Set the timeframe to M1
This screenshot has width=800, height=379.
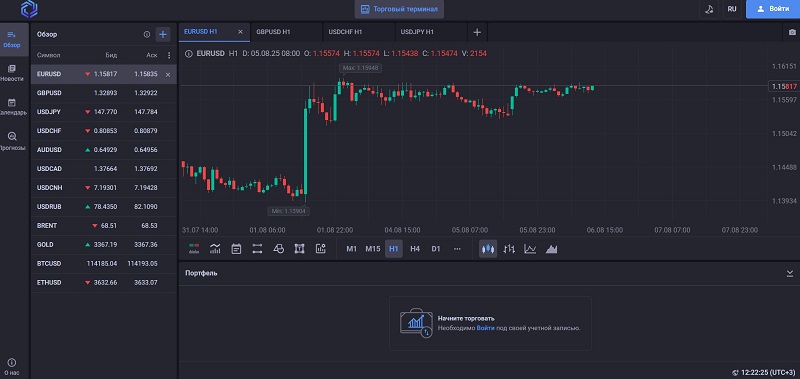click(352, 249)
